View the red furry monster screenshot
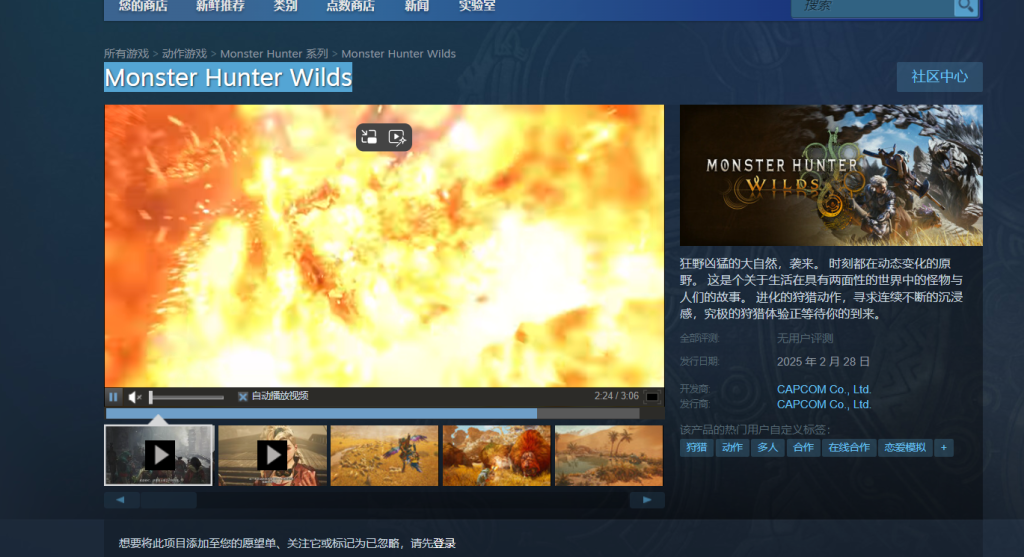 pos(496,455)
